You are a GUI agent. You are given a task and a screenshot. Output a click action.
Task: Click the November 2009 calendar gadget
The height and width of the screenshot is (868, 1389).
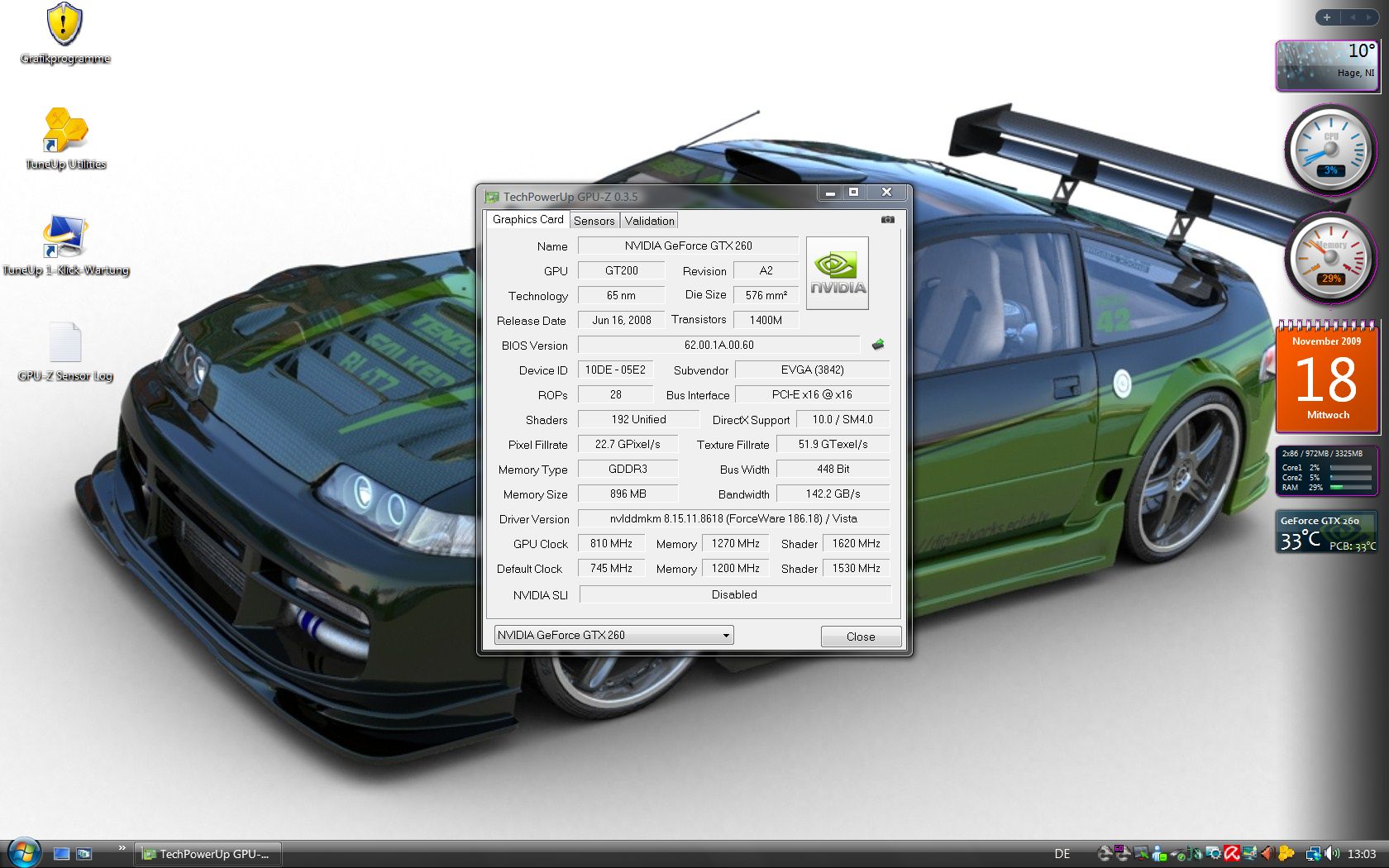pos(1327,376)
